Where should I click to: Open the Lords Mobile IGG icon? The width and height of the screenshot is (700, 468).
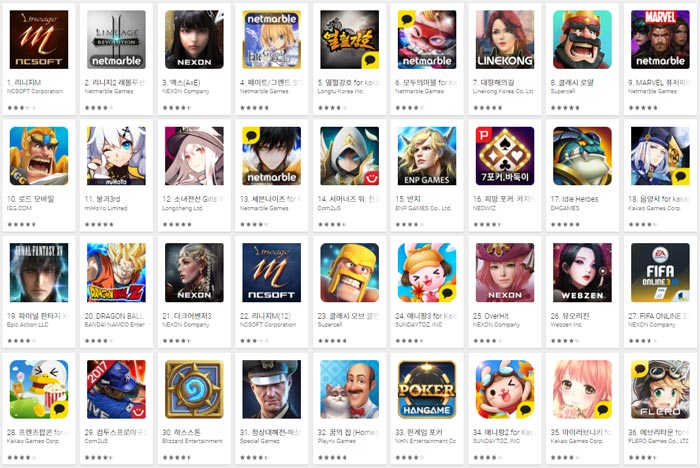click(39, 156)
